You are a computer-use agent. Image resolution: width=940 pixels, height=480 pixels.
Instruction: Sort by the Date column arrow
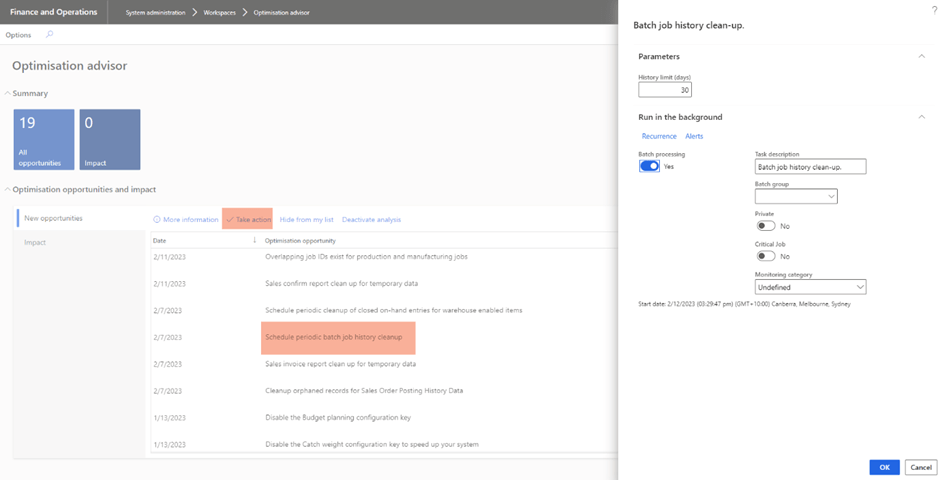coord(254,241)
